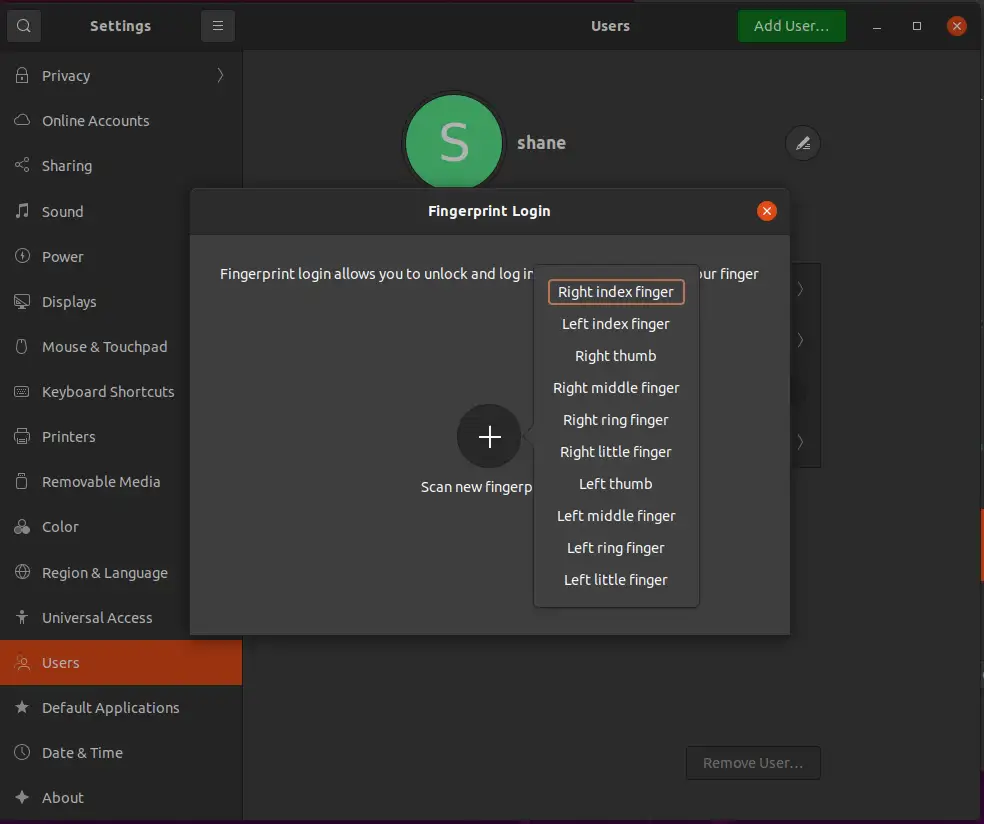Viewport: 984px width, 824px height.
Task: Click the plus icon to scan fingerprint
Action: point(489,436)
